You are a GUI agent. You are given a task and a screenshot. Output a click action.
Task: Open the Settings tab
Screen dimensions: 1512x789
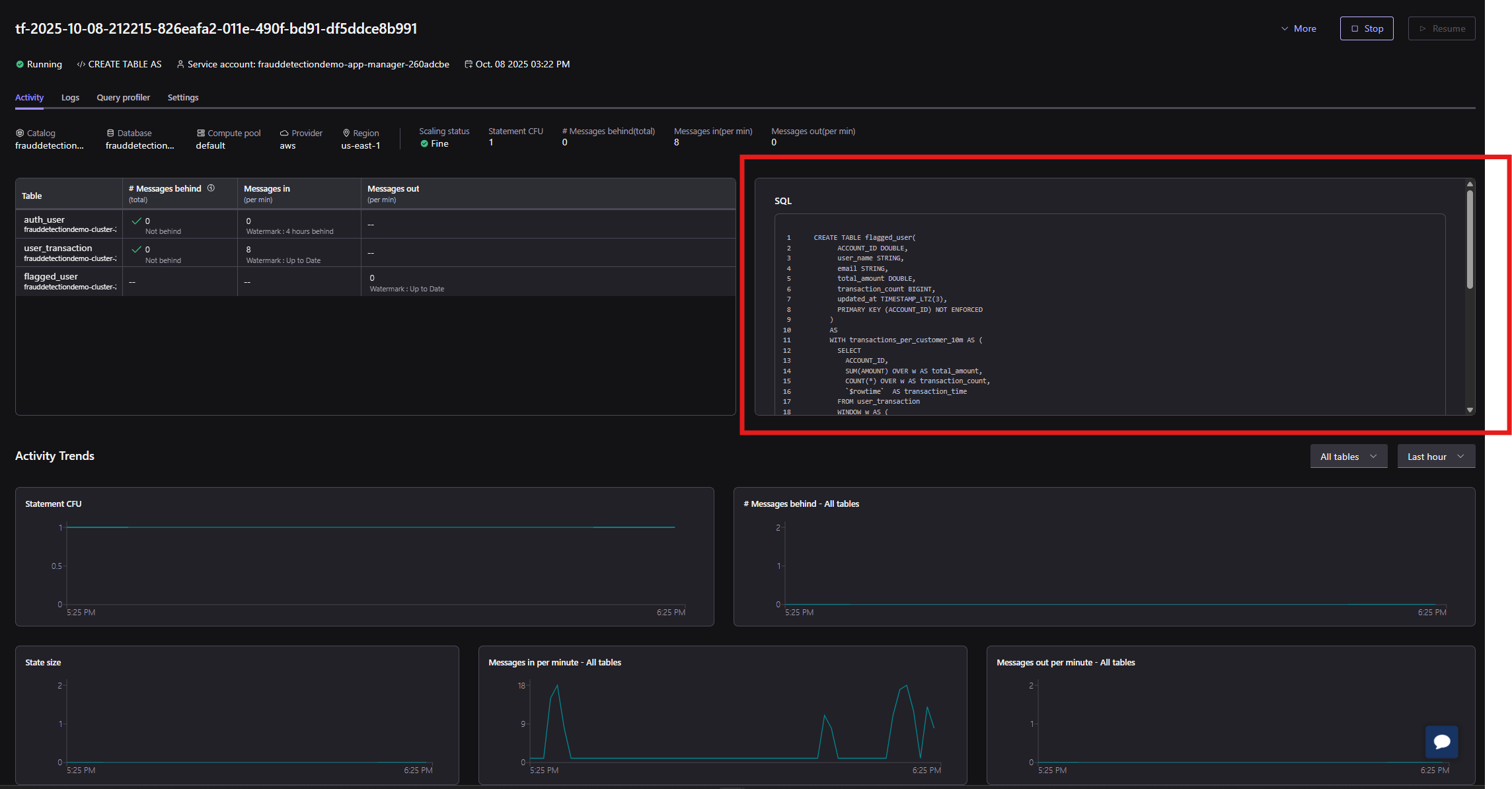tap(183, 97)
